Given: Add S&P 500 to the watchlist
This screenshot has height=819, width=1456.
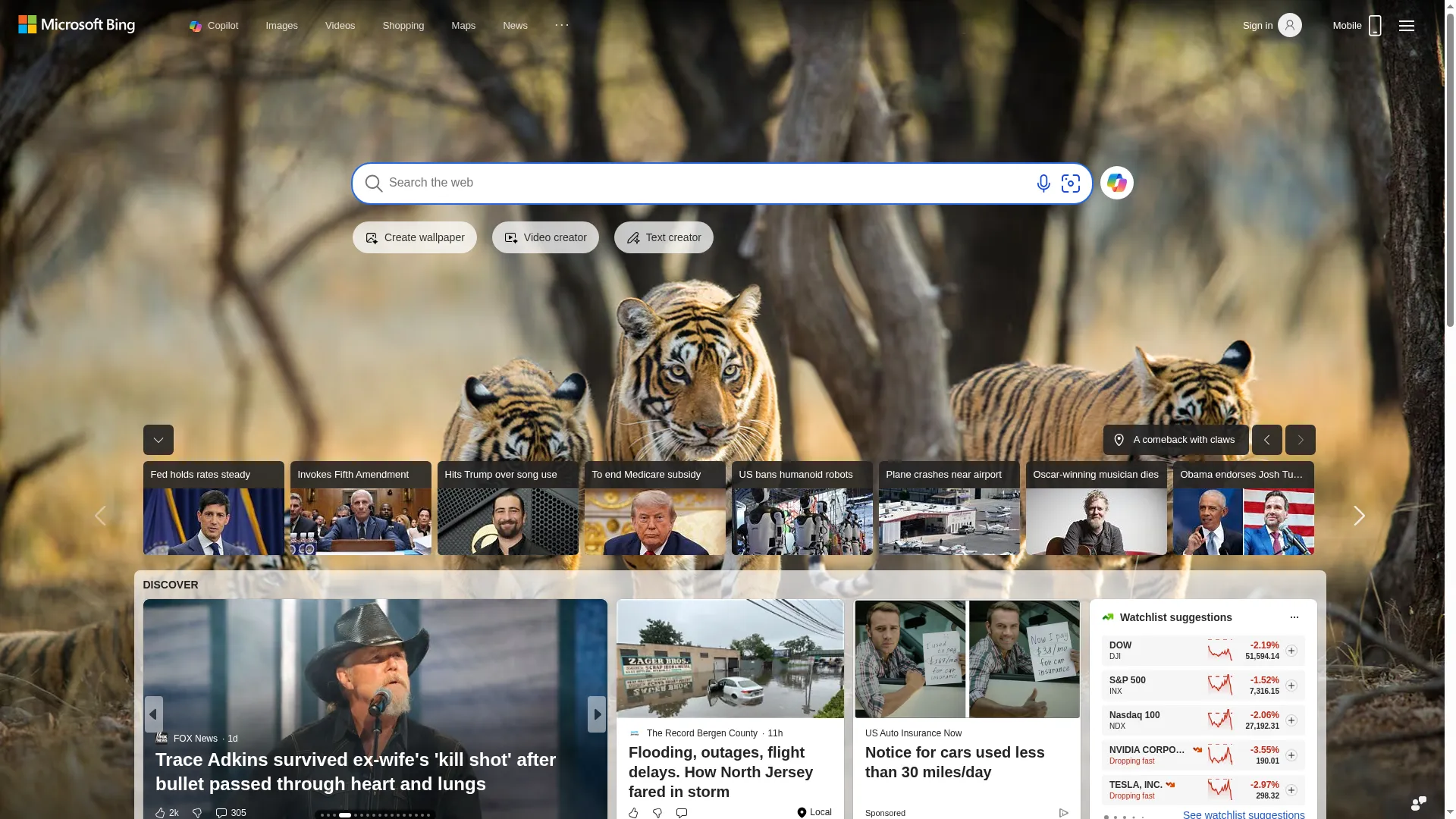Looking at the screenshot, I should [1291, 686].
